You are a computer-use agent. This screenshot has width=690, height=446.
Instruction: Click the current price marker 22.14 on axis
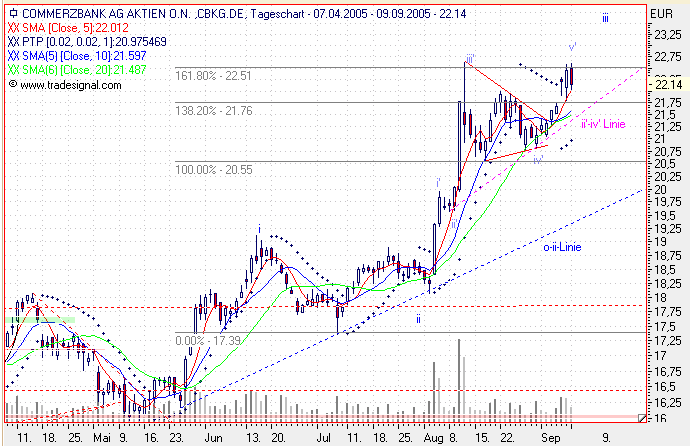[x=668, y=84]
